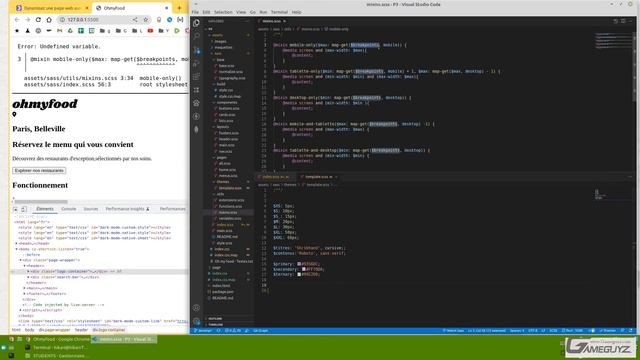This screenshot has height=360, width=640.
Task: Collapse the layouts folder in Explorer
Action: [222, 127]
